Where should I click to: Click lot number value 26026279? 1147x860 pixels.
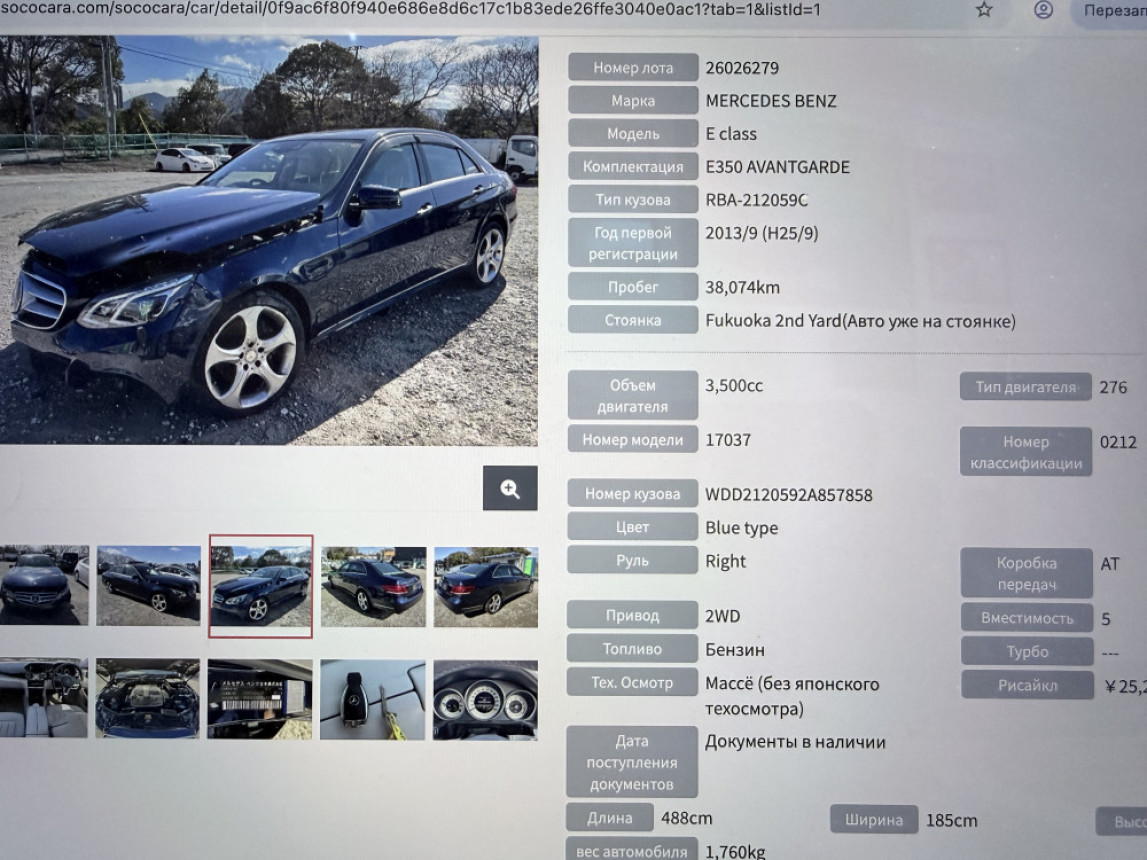click(742, 68)
